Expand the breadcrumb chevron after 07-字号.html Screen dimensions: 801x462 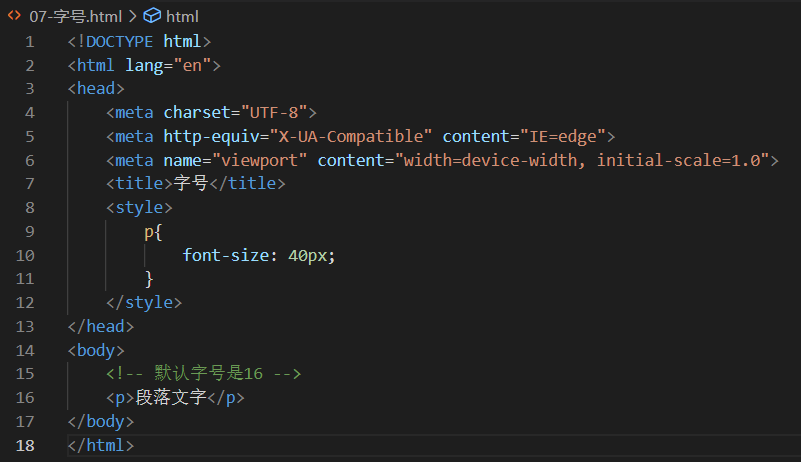[133, 16]
